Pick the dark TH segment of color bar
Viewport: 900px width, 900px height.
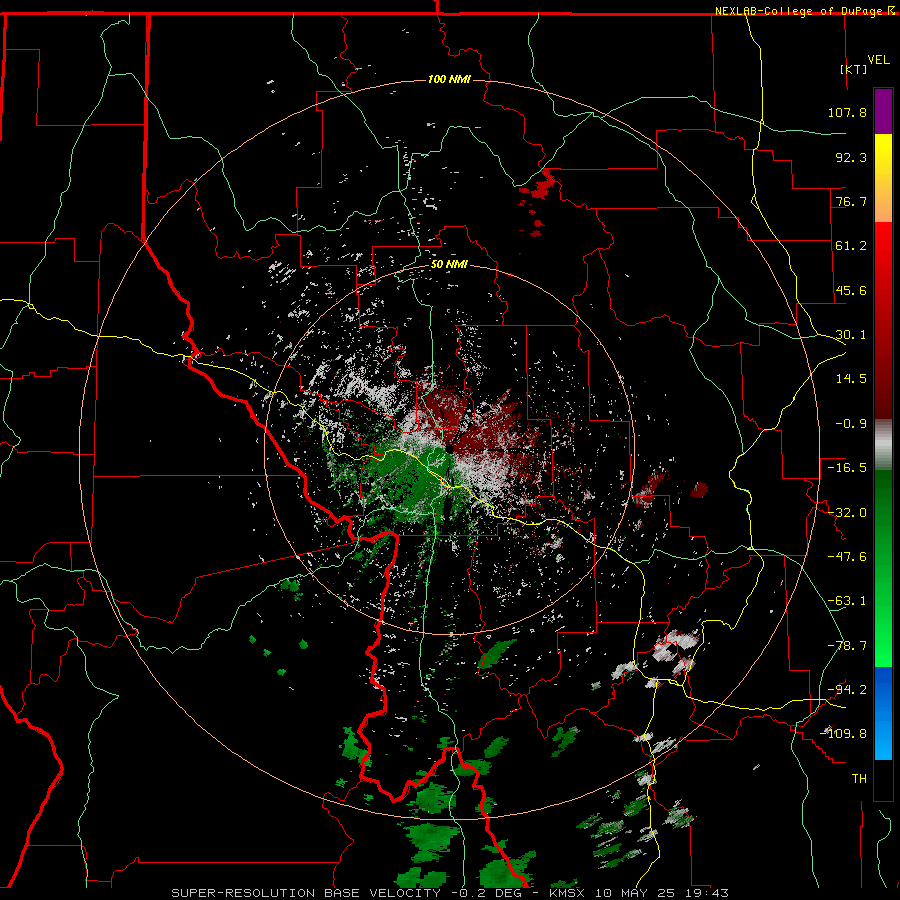883,780
